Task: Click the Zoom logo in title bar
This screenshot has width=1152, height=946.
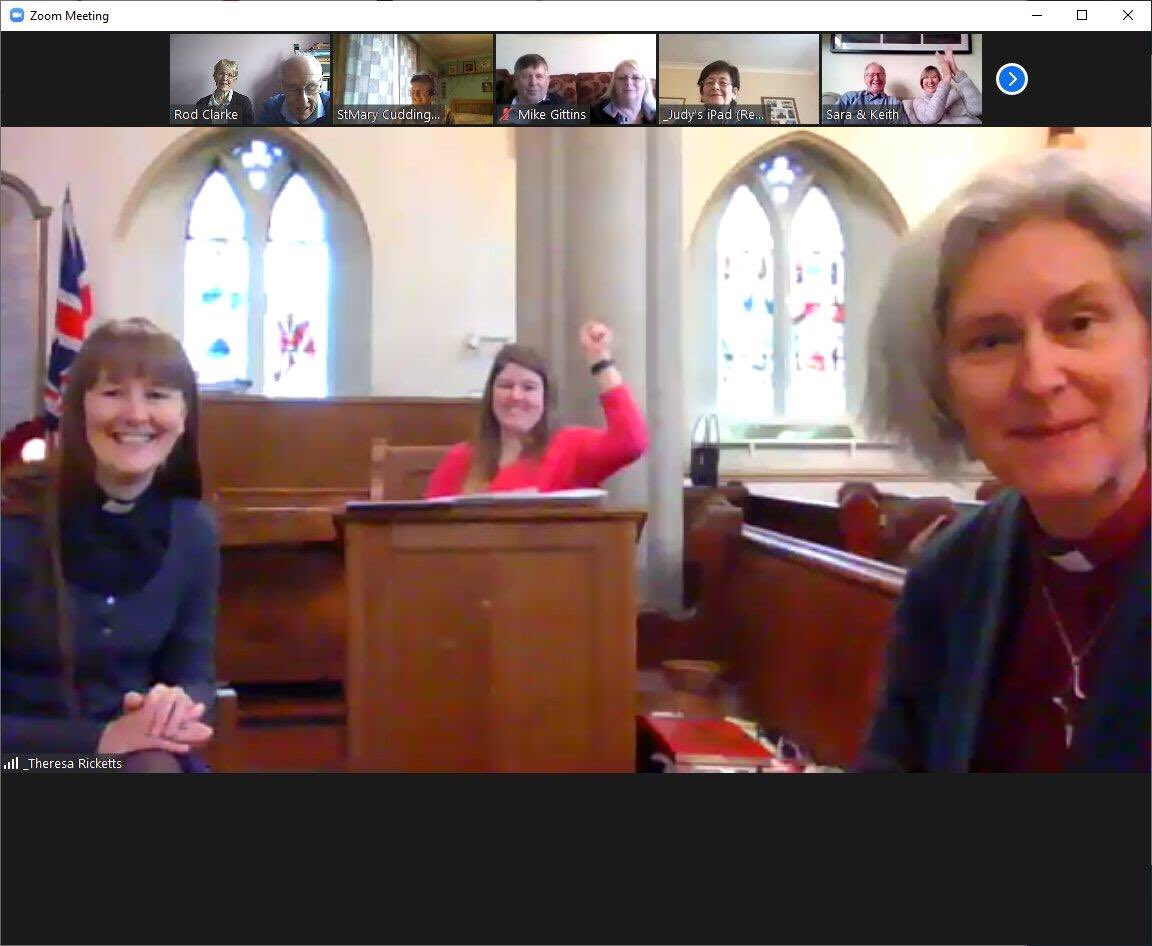Action: pyautogui.click(x=16, y=15)
